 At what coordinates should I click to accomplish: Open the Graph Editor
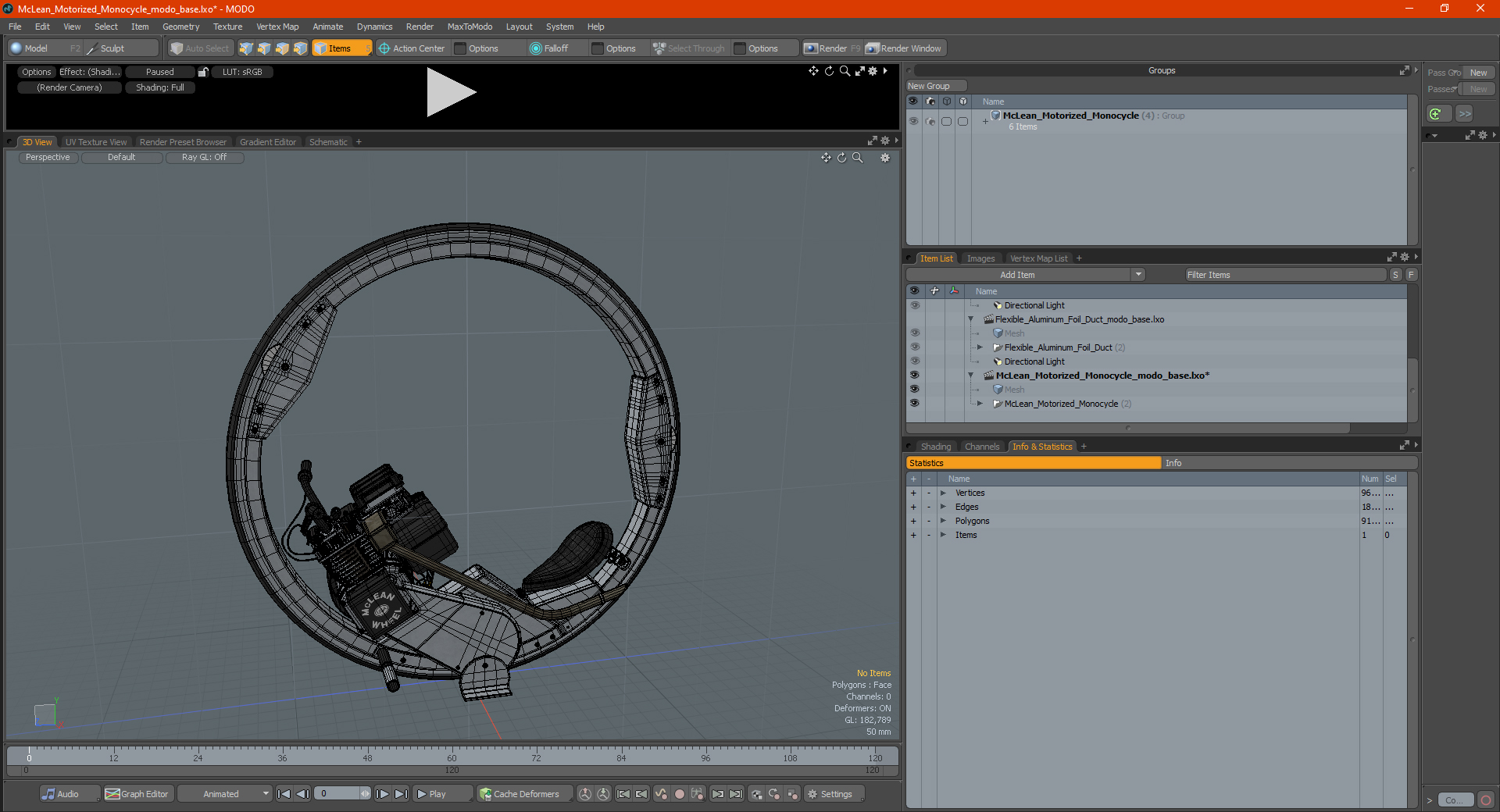coord(137,794)
